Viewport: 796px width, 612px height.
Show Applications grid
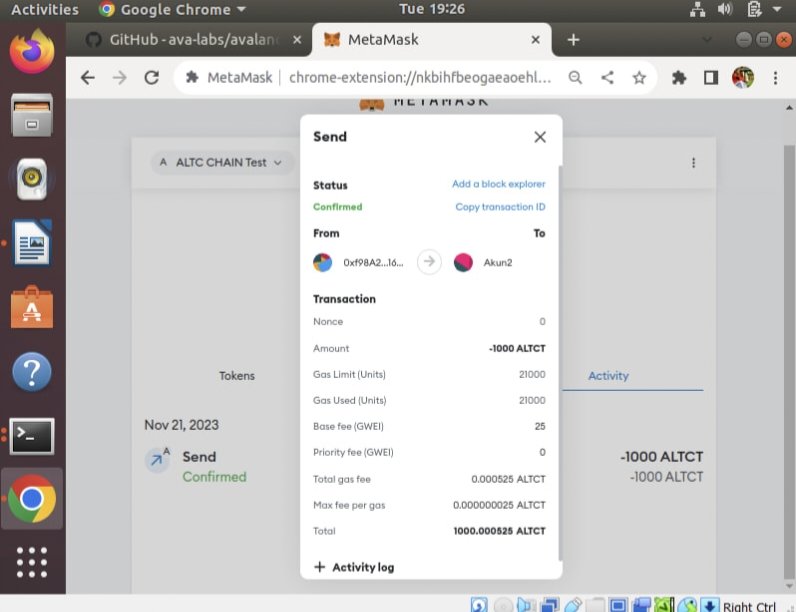tap(32, 562)
